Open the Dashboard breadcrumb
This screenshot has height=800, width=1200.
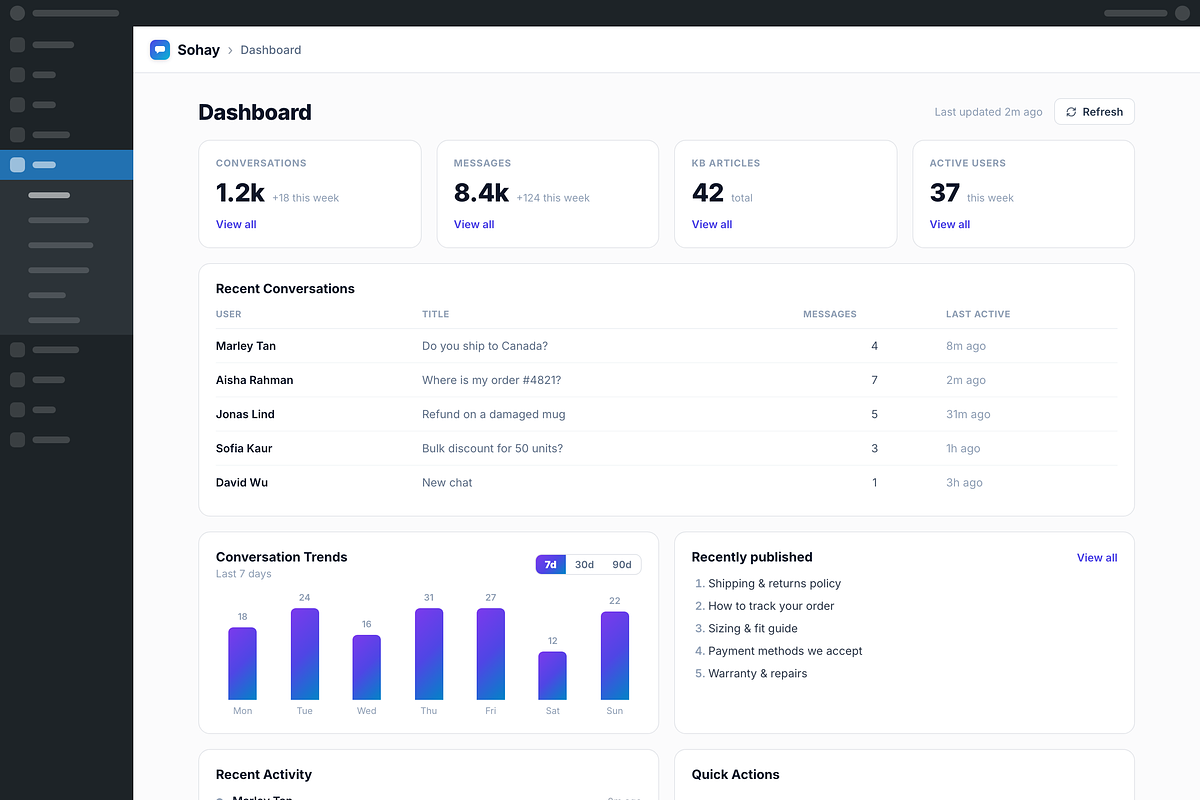point(271,50)
